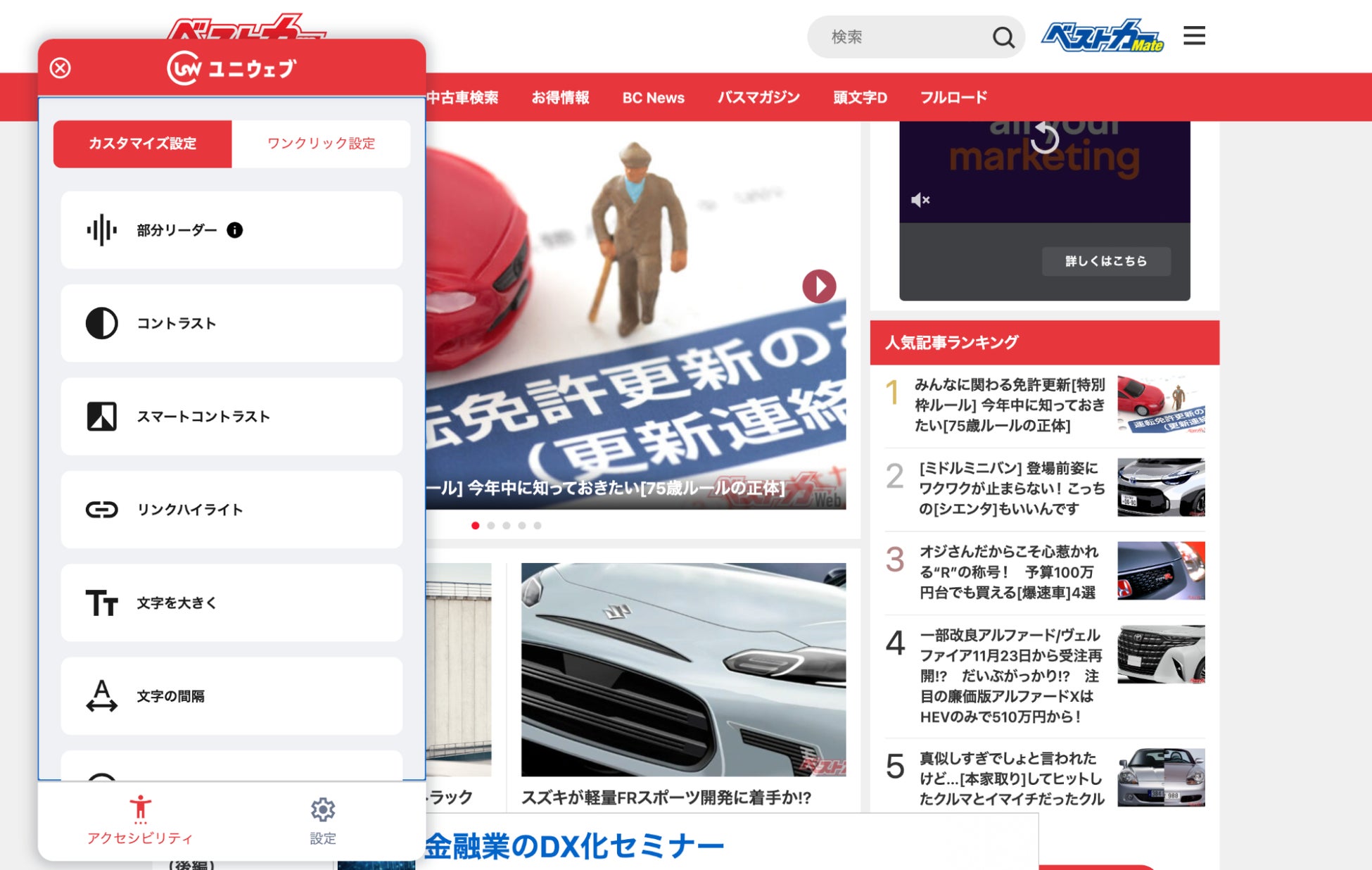Viewport: 1372px width, 870px height.
Task: Advance carousel with the red arrow button
Action: (x=819, y=286)
